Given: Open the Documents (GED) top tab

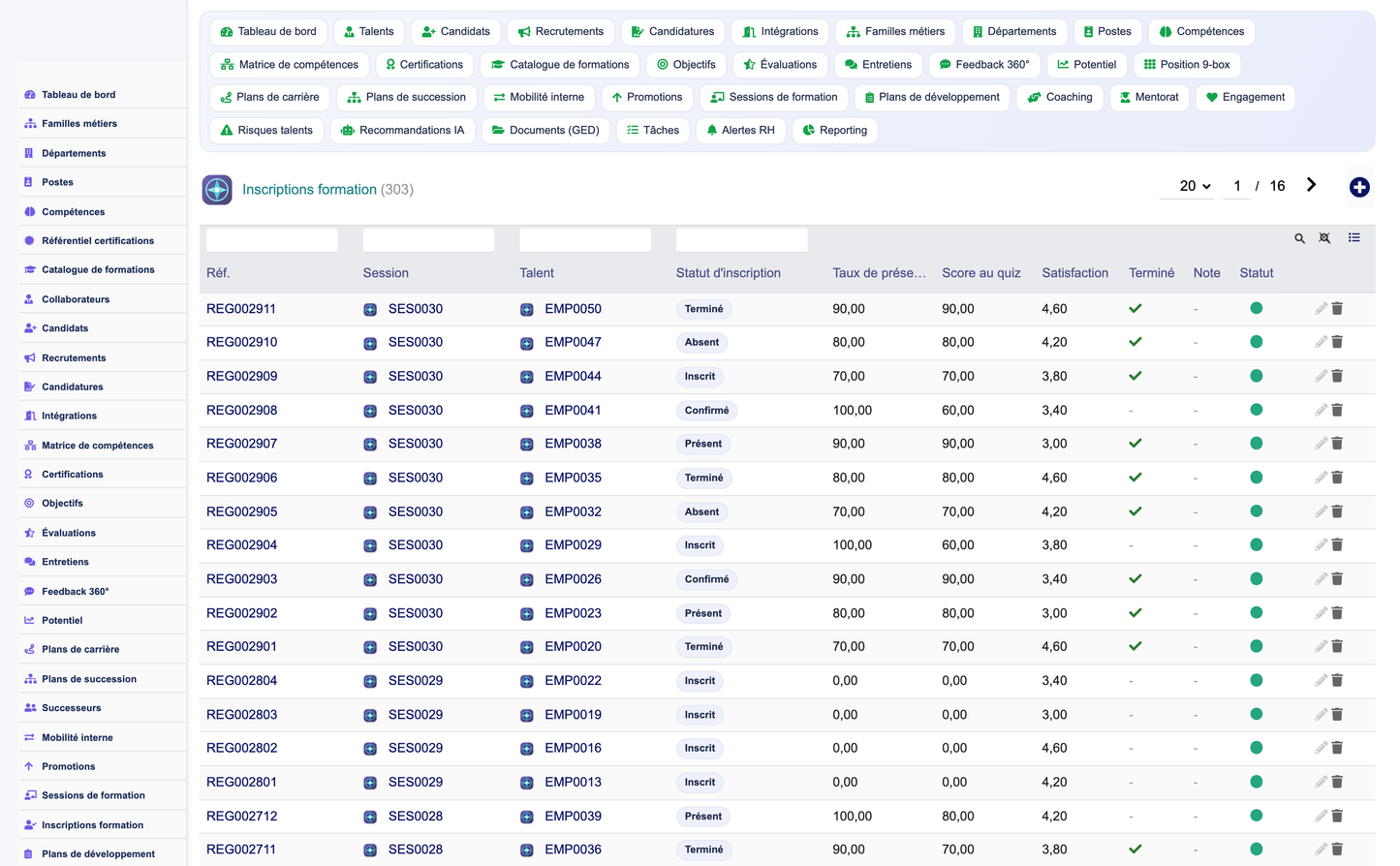Looking at the screenshot, I should 545,131.
